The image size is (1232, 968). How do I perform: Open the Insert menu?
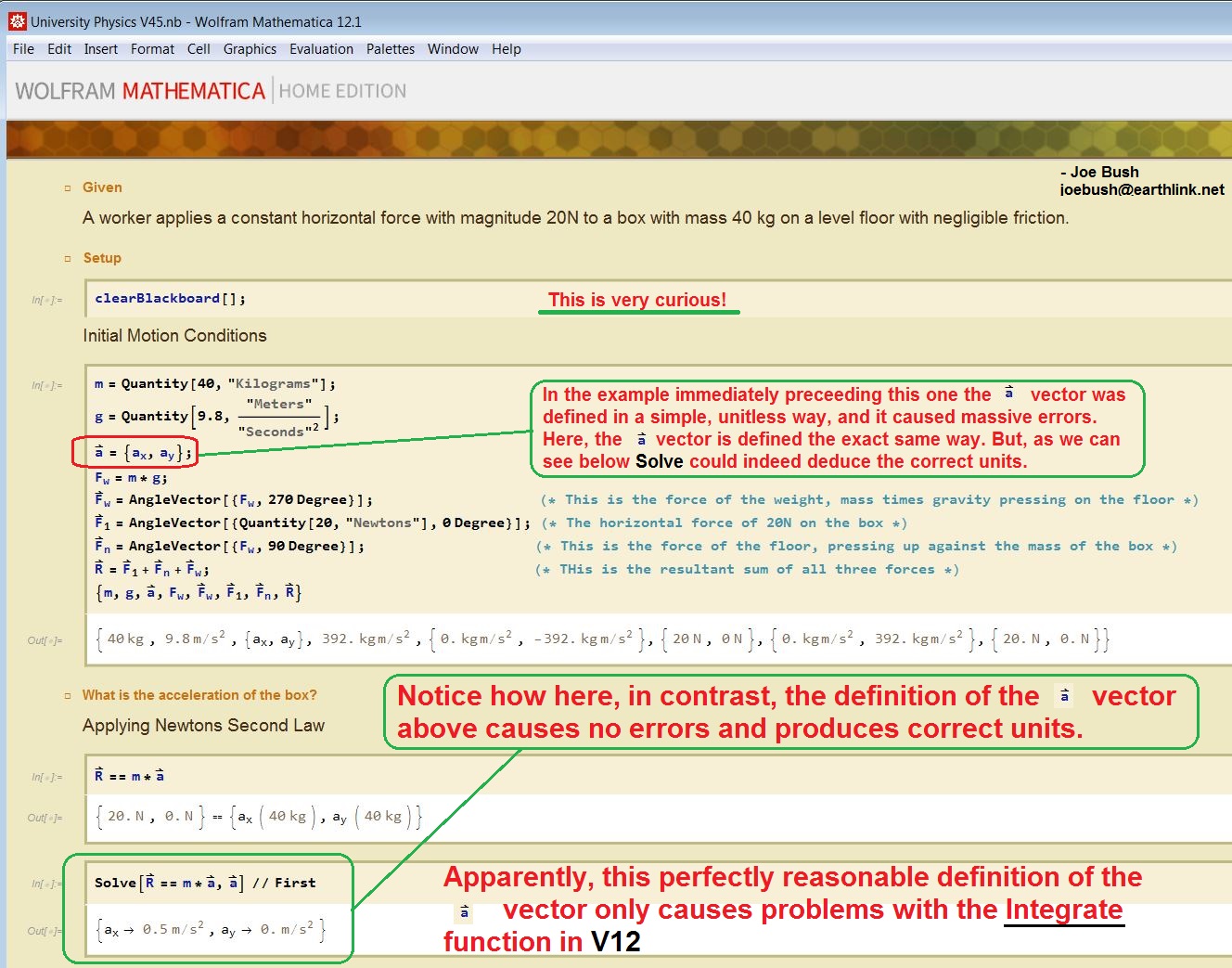pyautogui.click(x=101, y=49)
